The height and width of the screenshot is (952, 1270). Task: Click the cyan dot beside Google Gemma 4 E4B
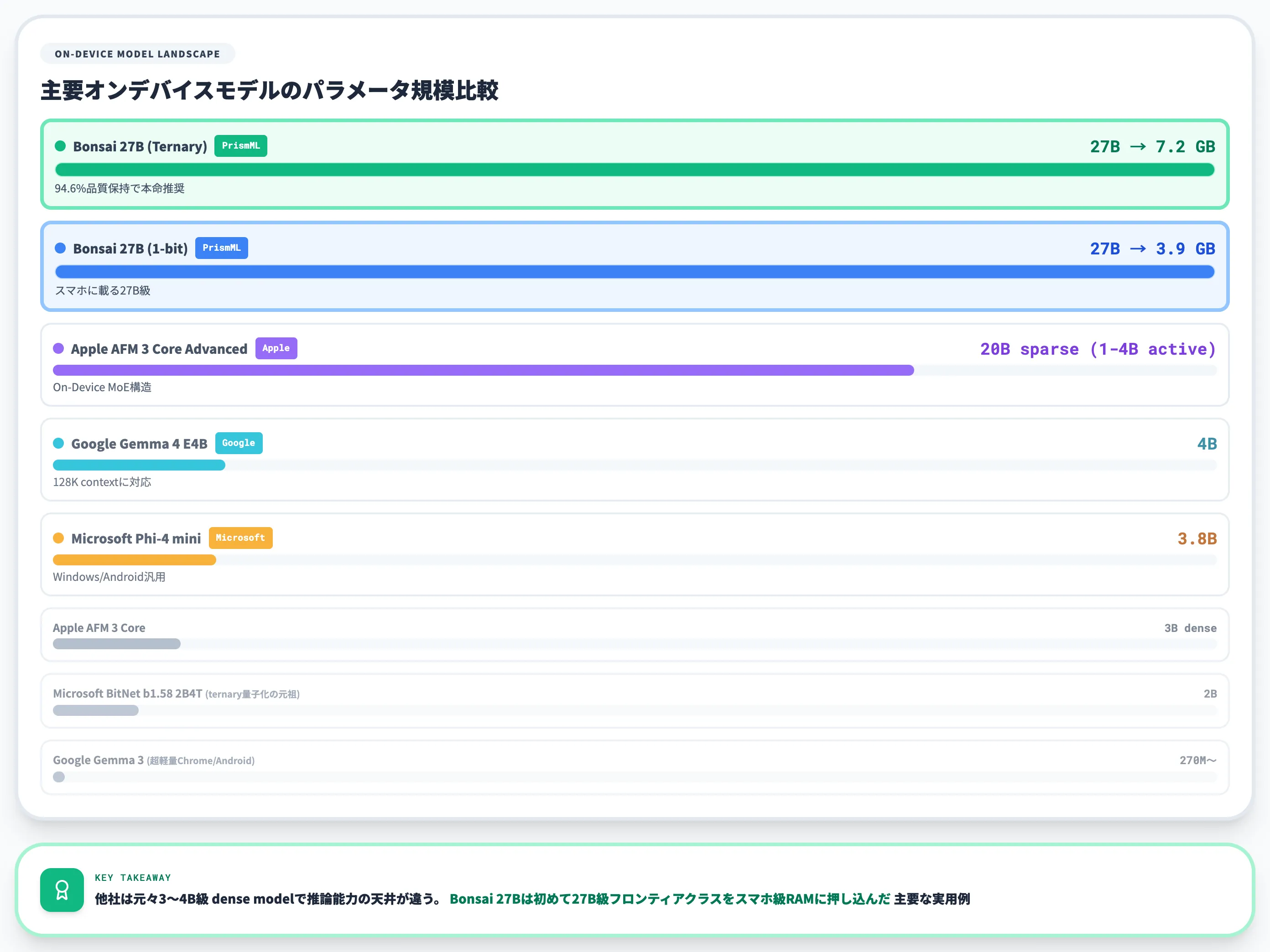[58, 443]
